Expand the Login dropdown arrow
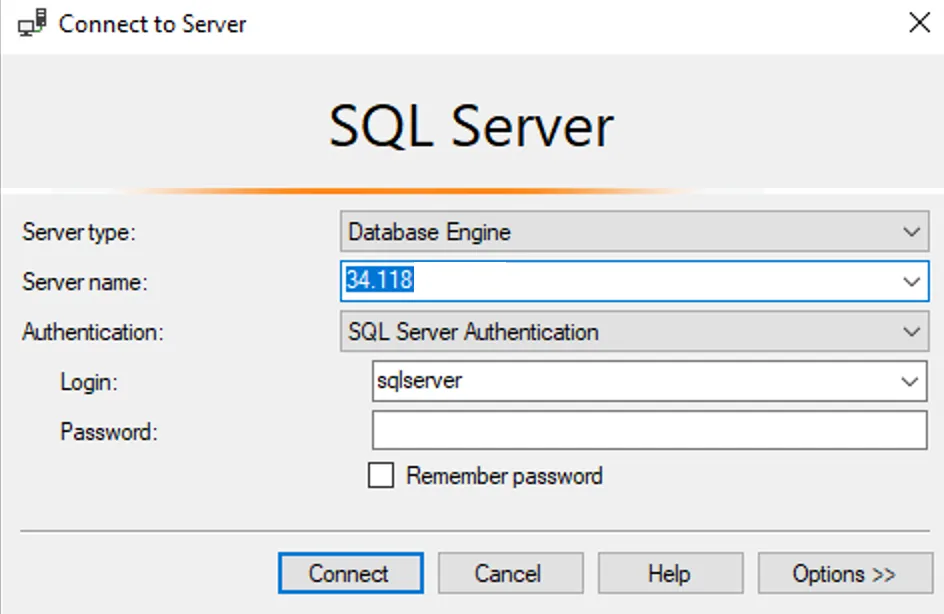944x614 pixels. (910, 381)
